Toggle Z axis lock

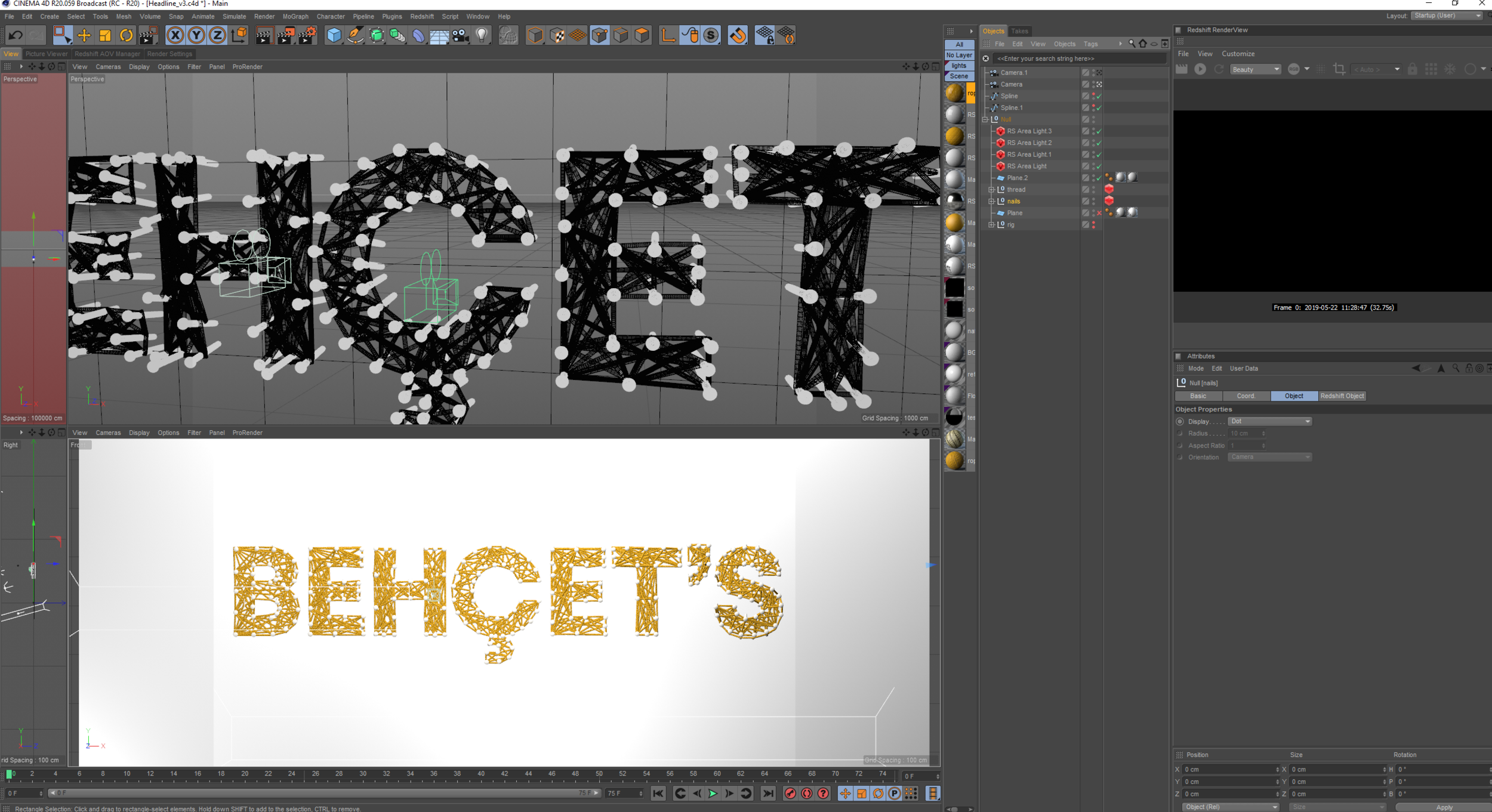pyautogui.click(x=217, y=36)
